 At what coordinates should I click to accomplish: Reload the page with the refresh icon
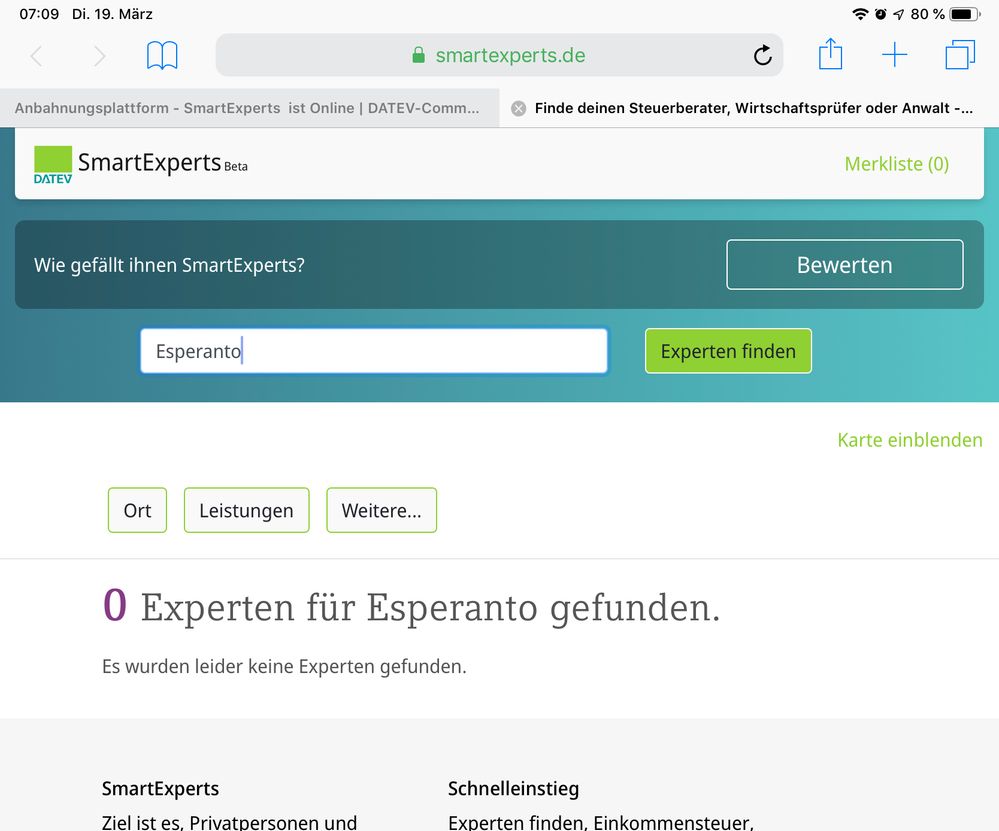click(x=762, y=55)
